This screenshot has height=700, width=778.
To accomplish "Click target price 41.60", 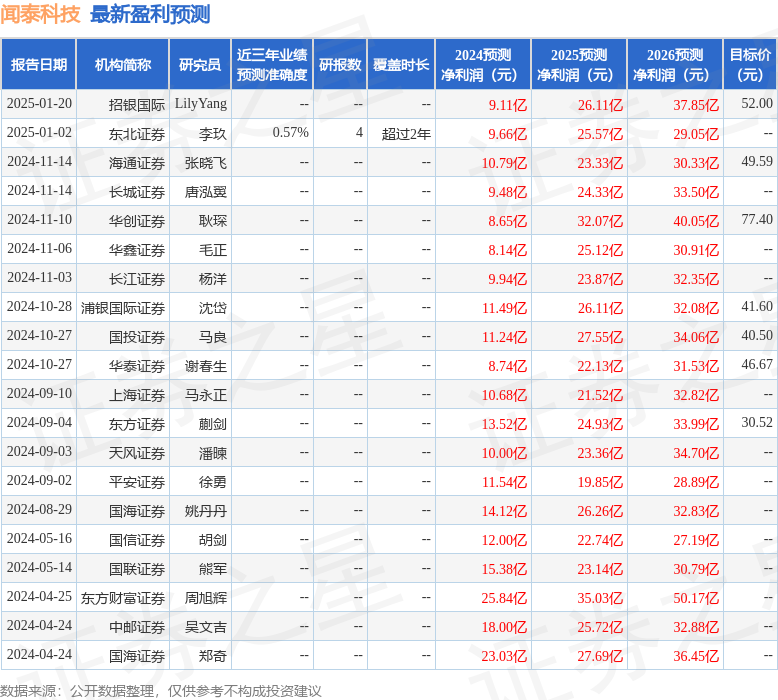I will point(757,307).
